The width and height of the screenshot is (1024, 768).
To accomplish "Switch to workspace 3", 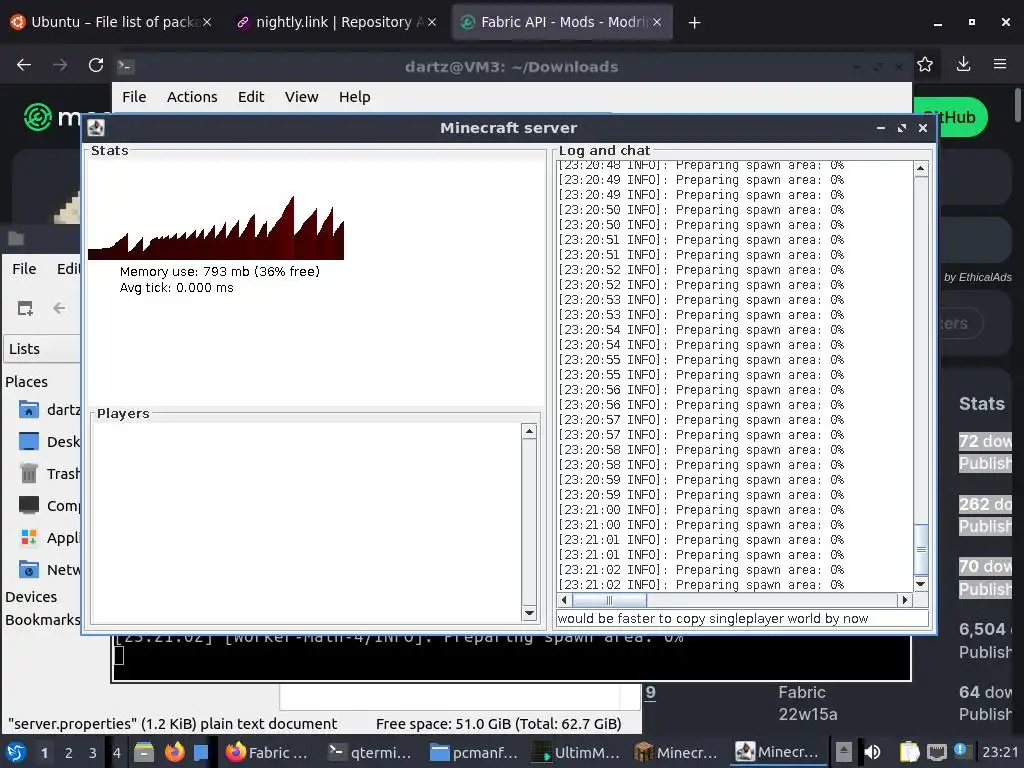I will tap(93, 753).
